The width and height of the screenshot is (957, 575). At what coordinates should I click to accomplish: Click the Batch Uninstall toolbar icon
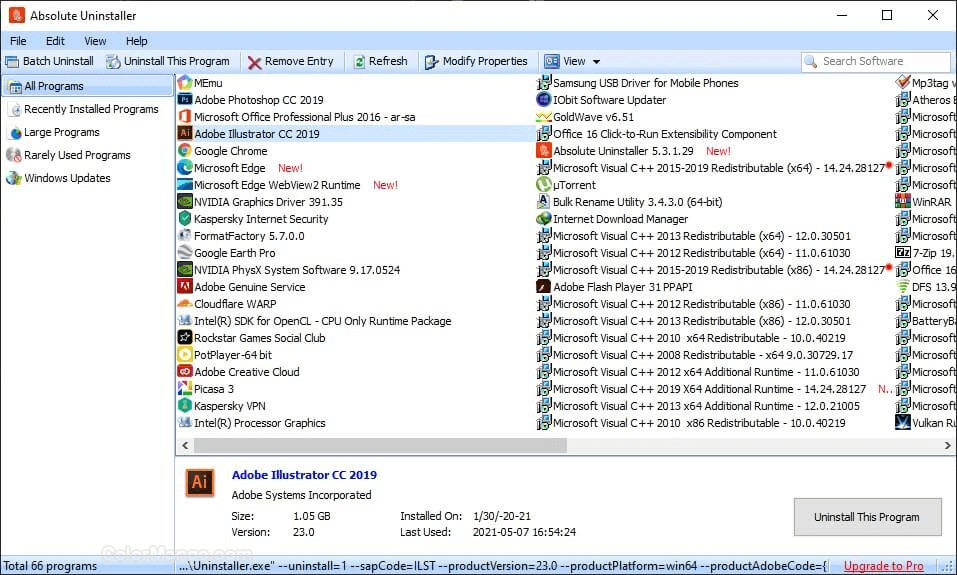pos(12,61)
